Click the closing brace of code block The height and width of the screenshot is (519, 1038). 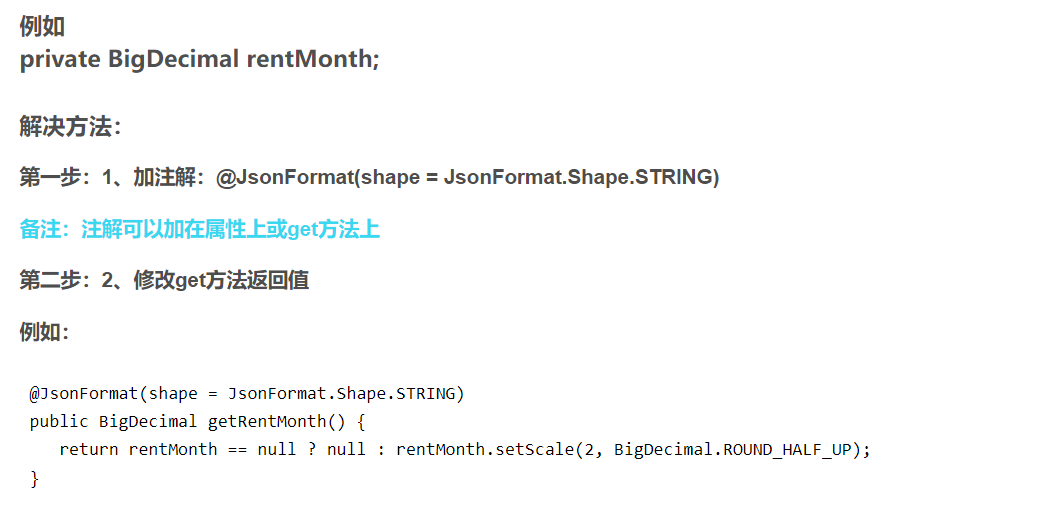(x=34, y=478)
